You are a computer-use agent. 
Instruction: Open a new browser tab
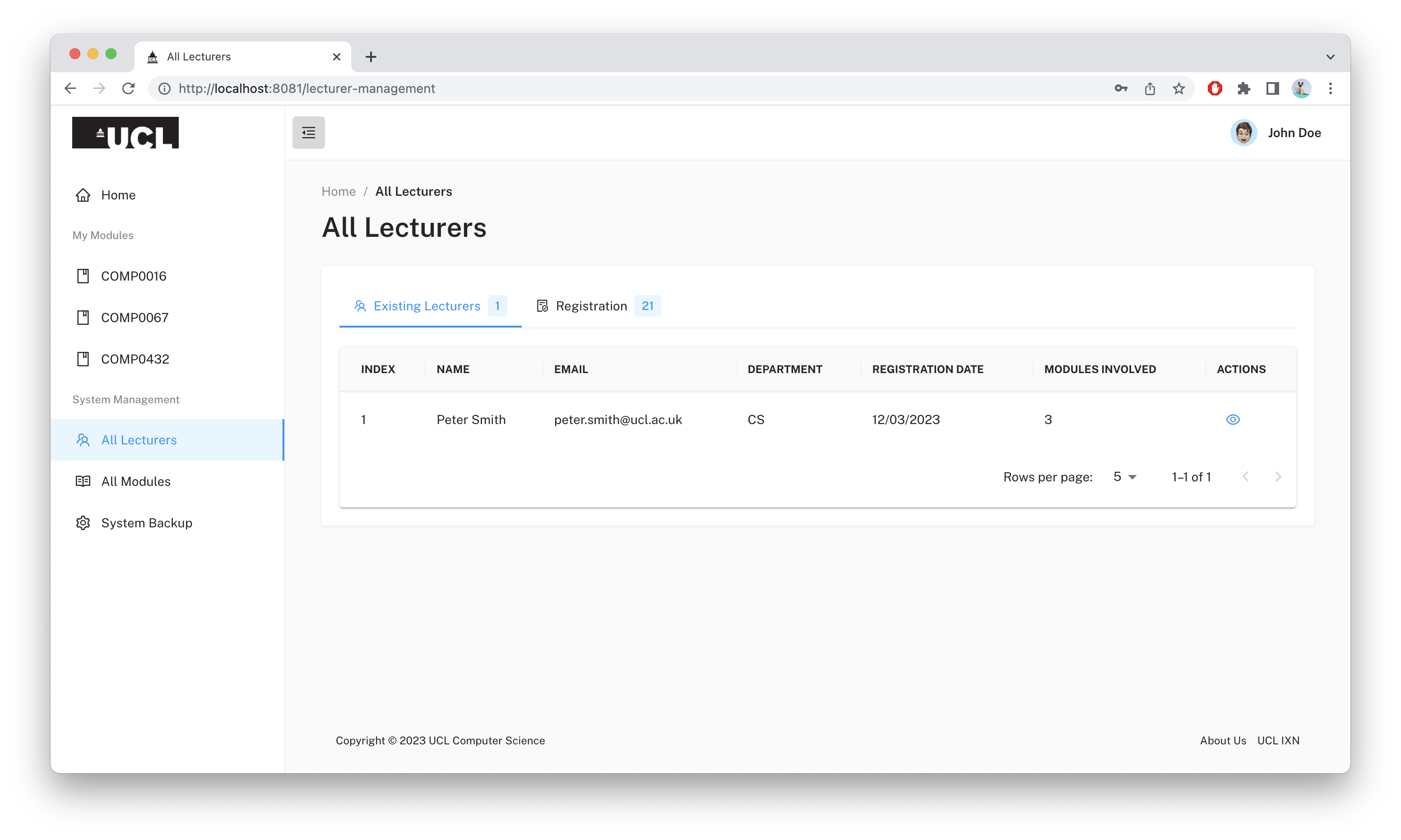pos(371,56)
